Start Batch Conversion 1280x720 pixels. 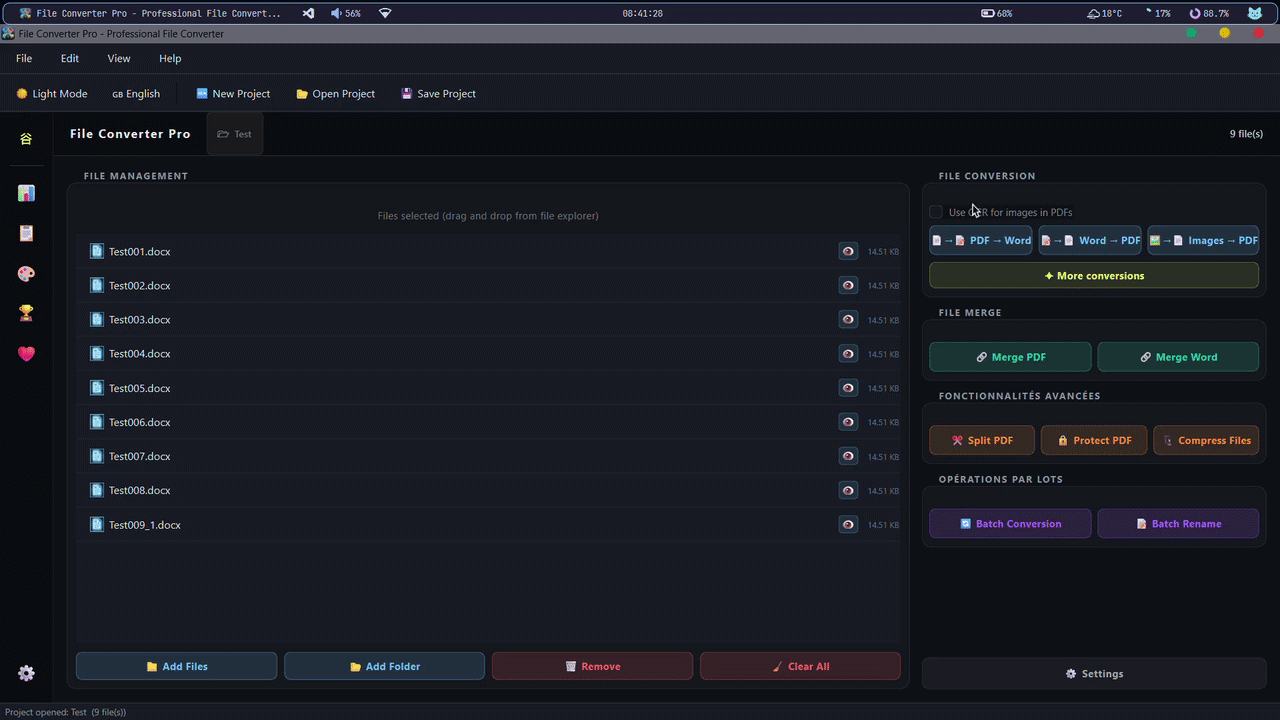tap(1010, 523)
